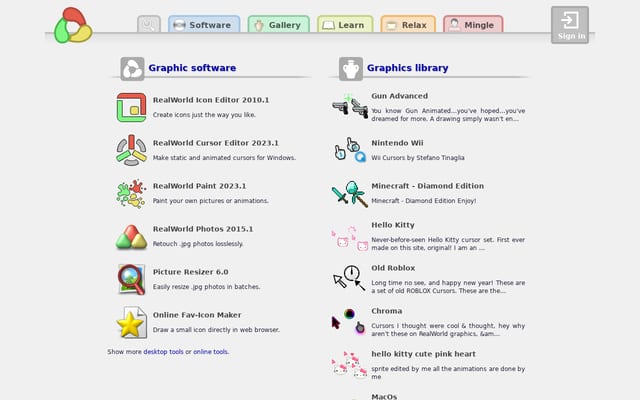This screenshot has height=400, width=640.
Task: Click the RealWorld Paint splatter icon
Action: (x=131, y=193)
